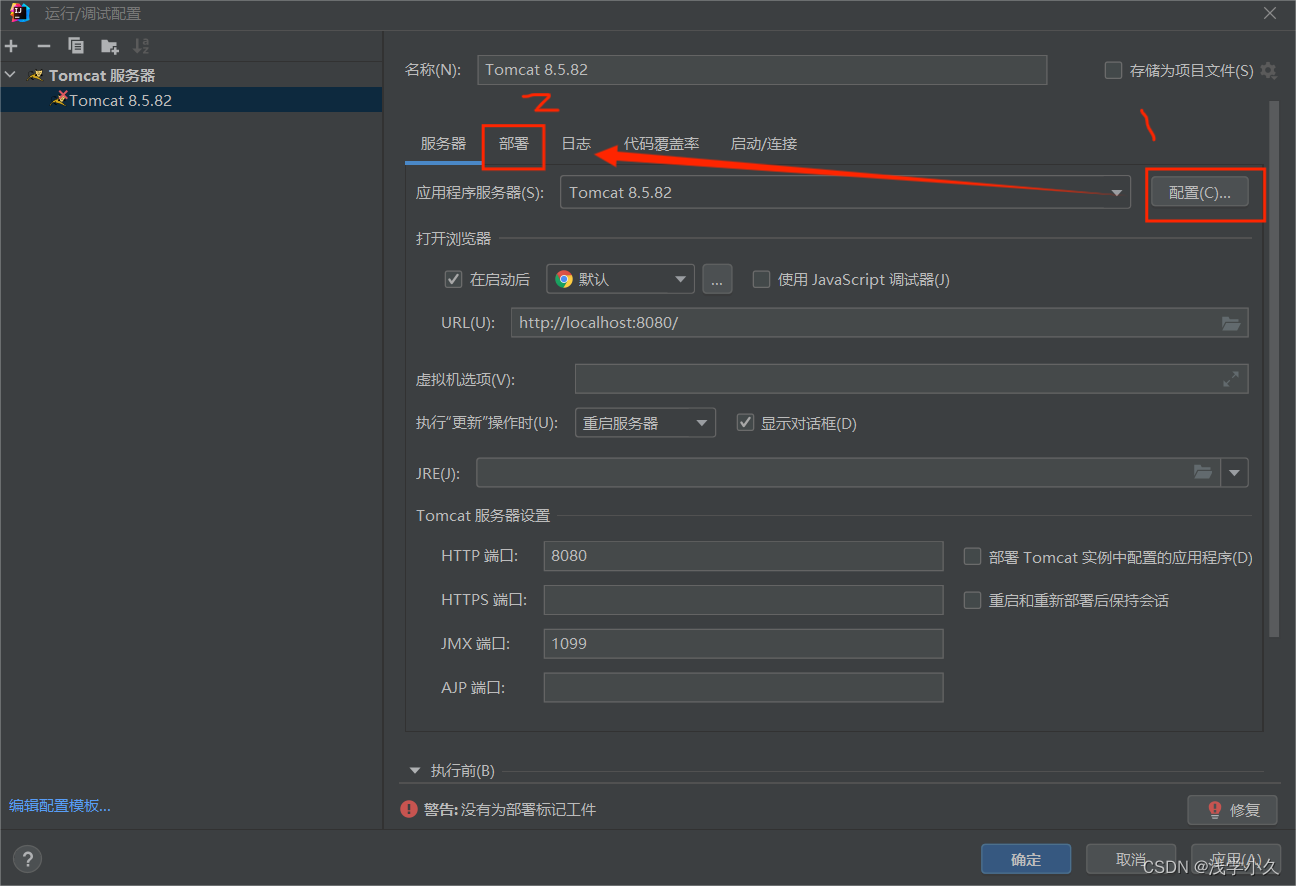Open the 重启服务器 update action dropdown
The width and height of the screenshot is (1296, 886).
pos(645,423)
